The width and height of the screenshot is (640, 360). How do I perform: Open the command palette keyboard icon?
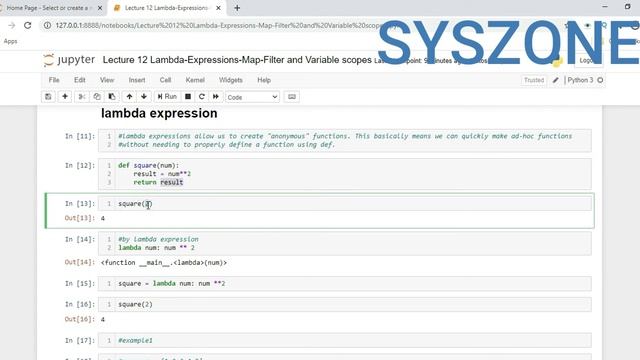point(291,97)
